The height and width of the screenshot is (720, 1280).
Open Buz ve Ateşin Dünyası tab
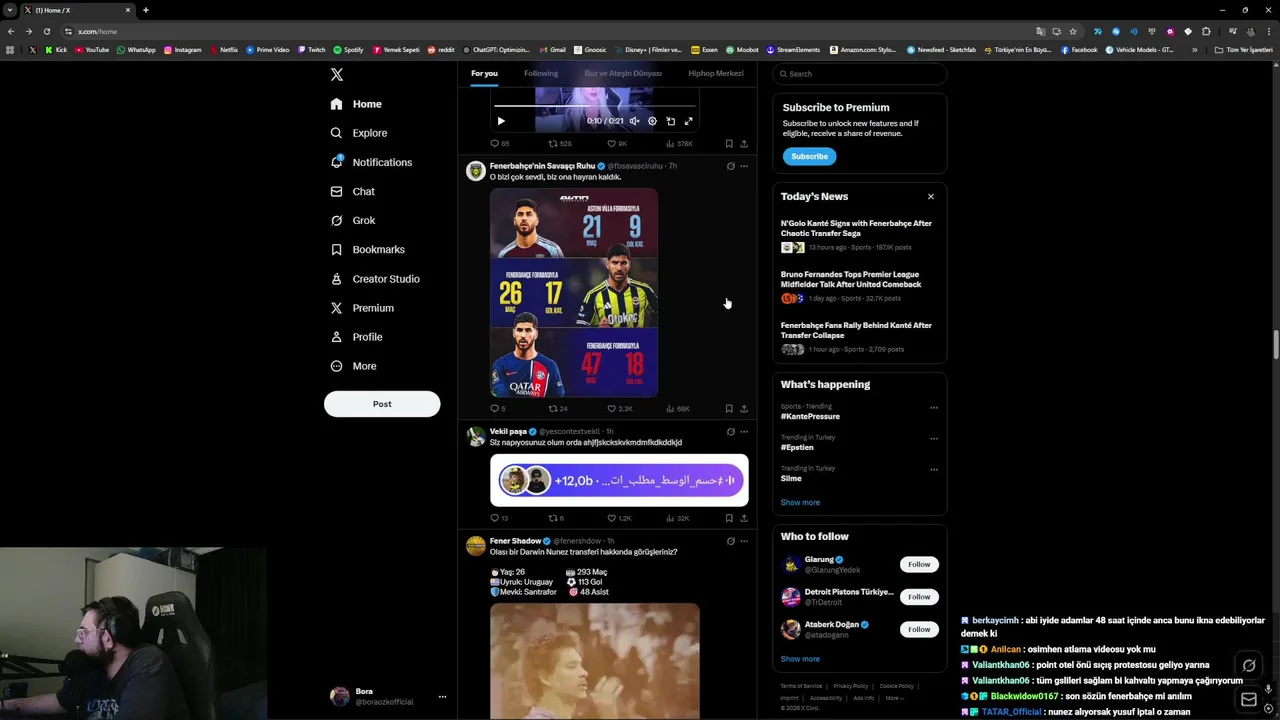pos(623,73)
